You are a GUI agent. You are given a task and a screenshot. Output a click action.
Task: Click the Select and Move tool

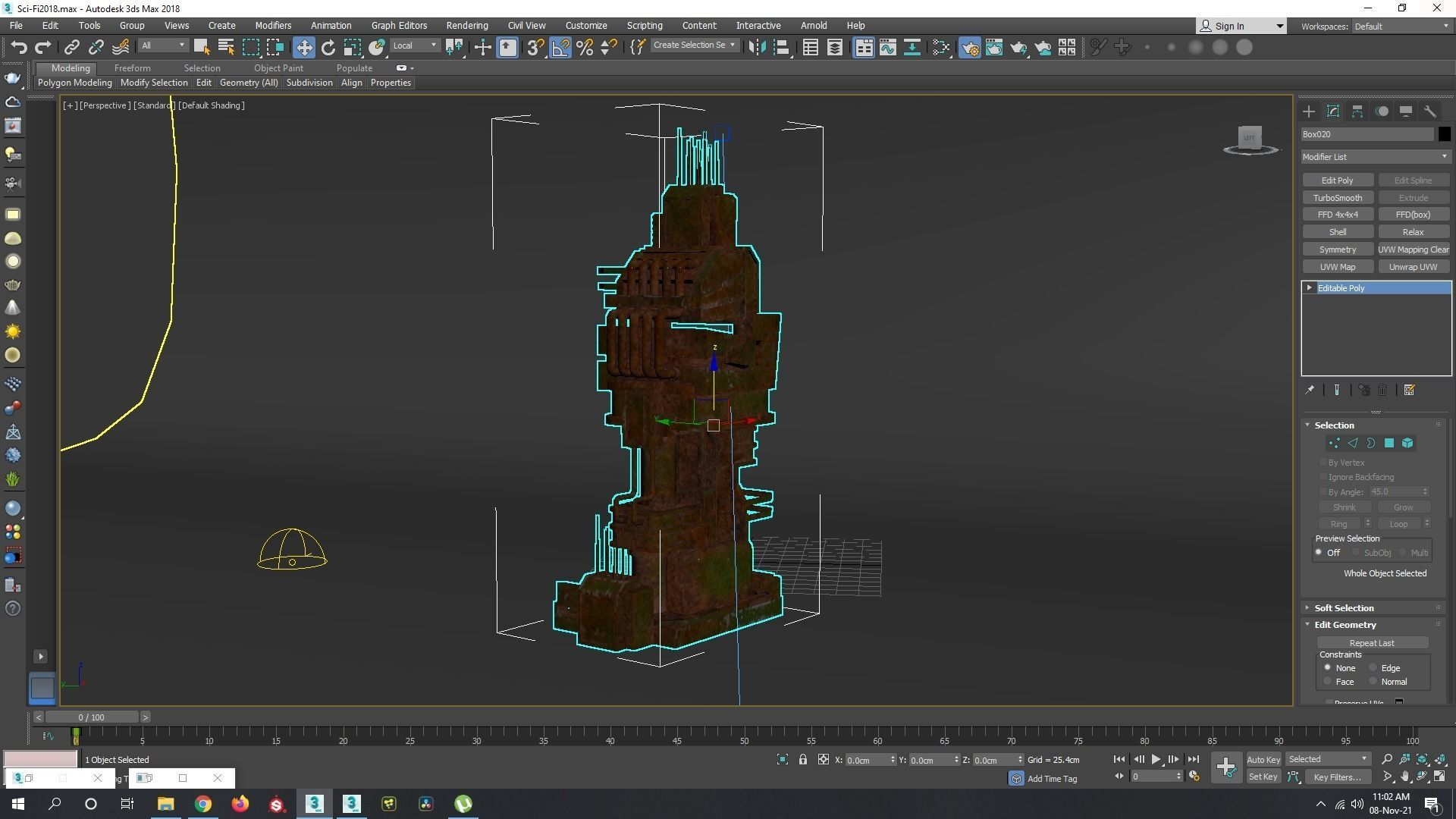[303, 48]
